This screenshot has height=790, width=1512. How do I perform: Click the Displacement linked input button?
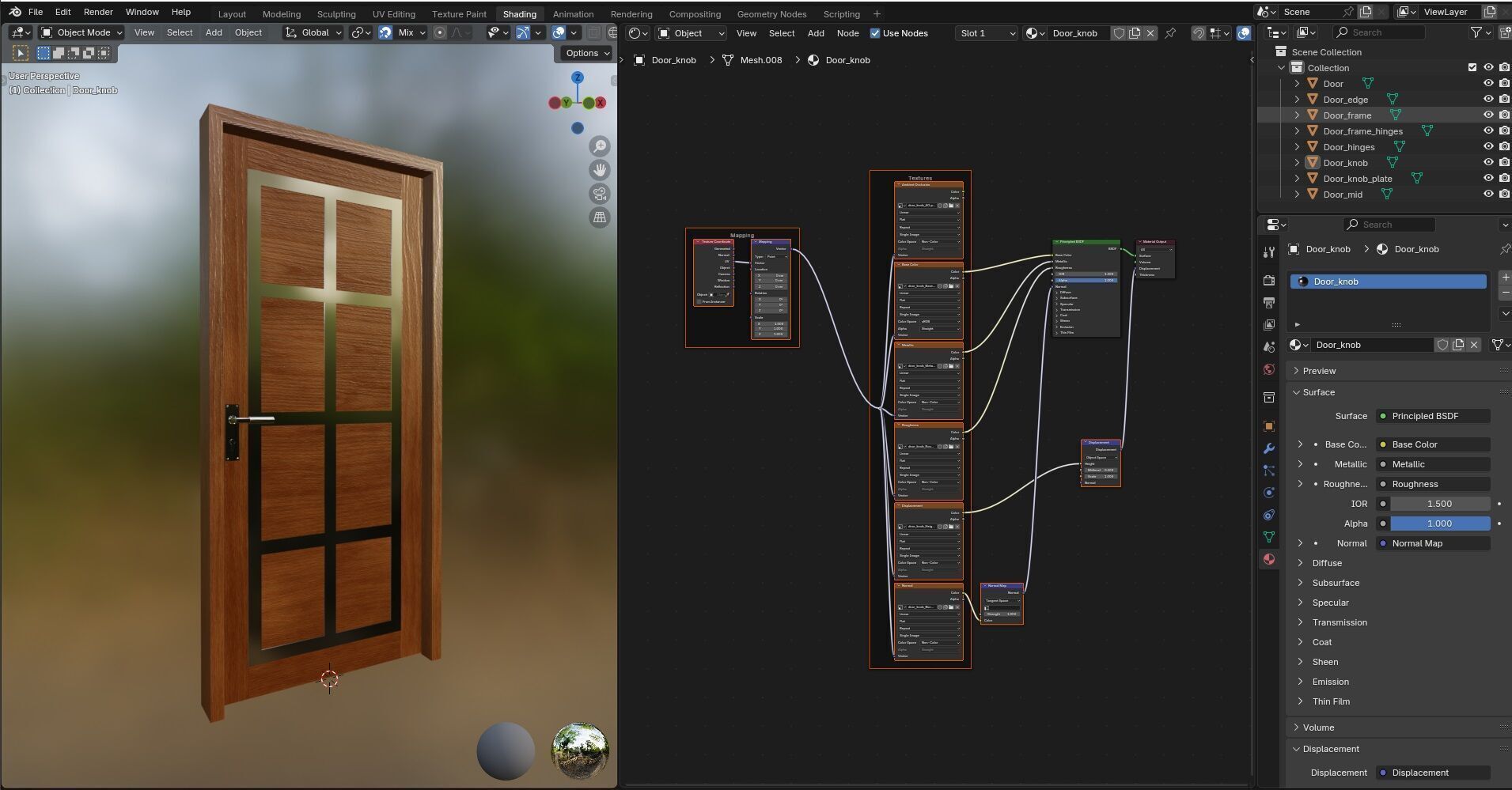point(1433,773)
